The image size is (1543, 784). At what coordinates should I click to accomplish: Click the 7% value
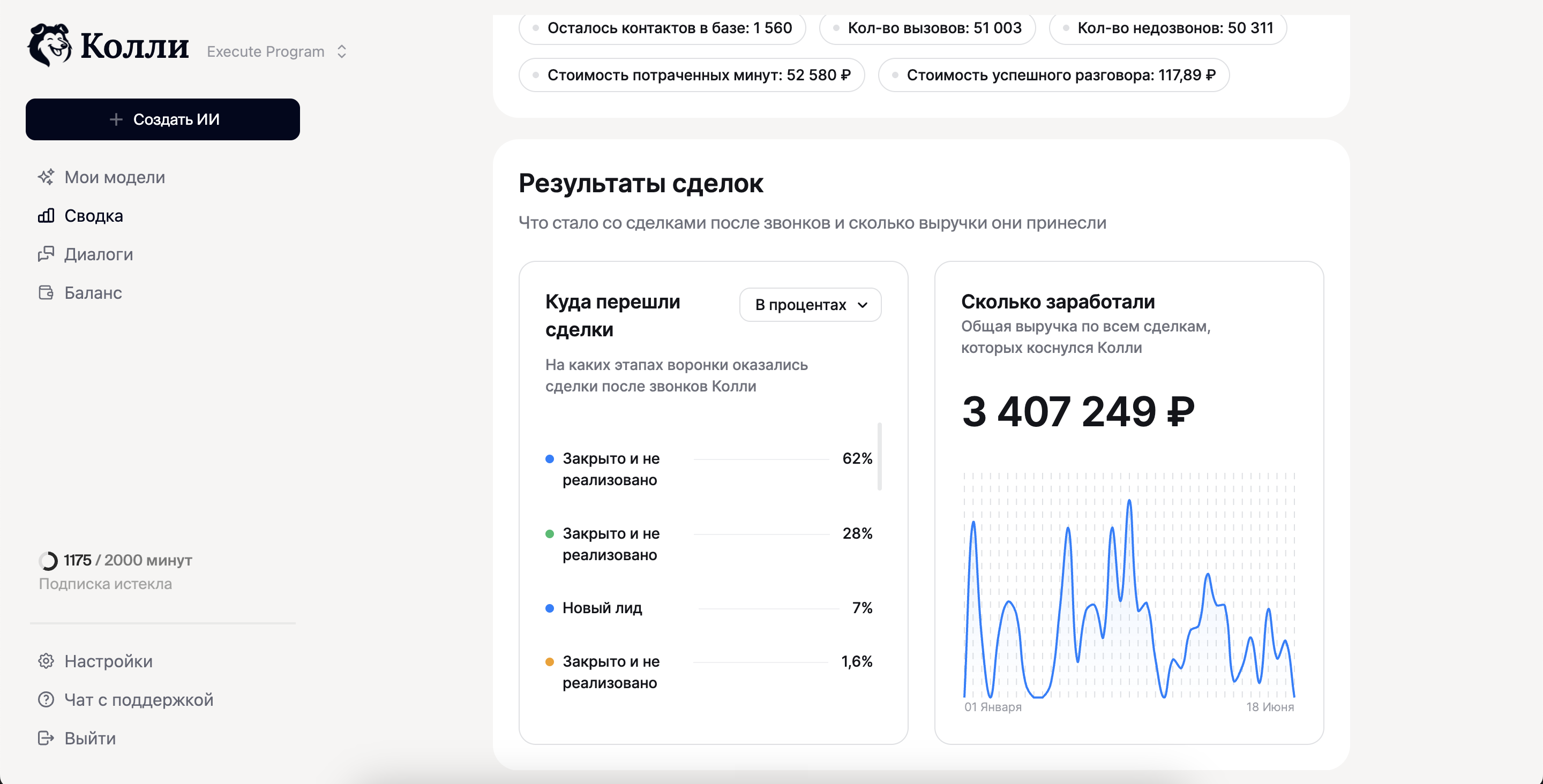click(862, 608)
